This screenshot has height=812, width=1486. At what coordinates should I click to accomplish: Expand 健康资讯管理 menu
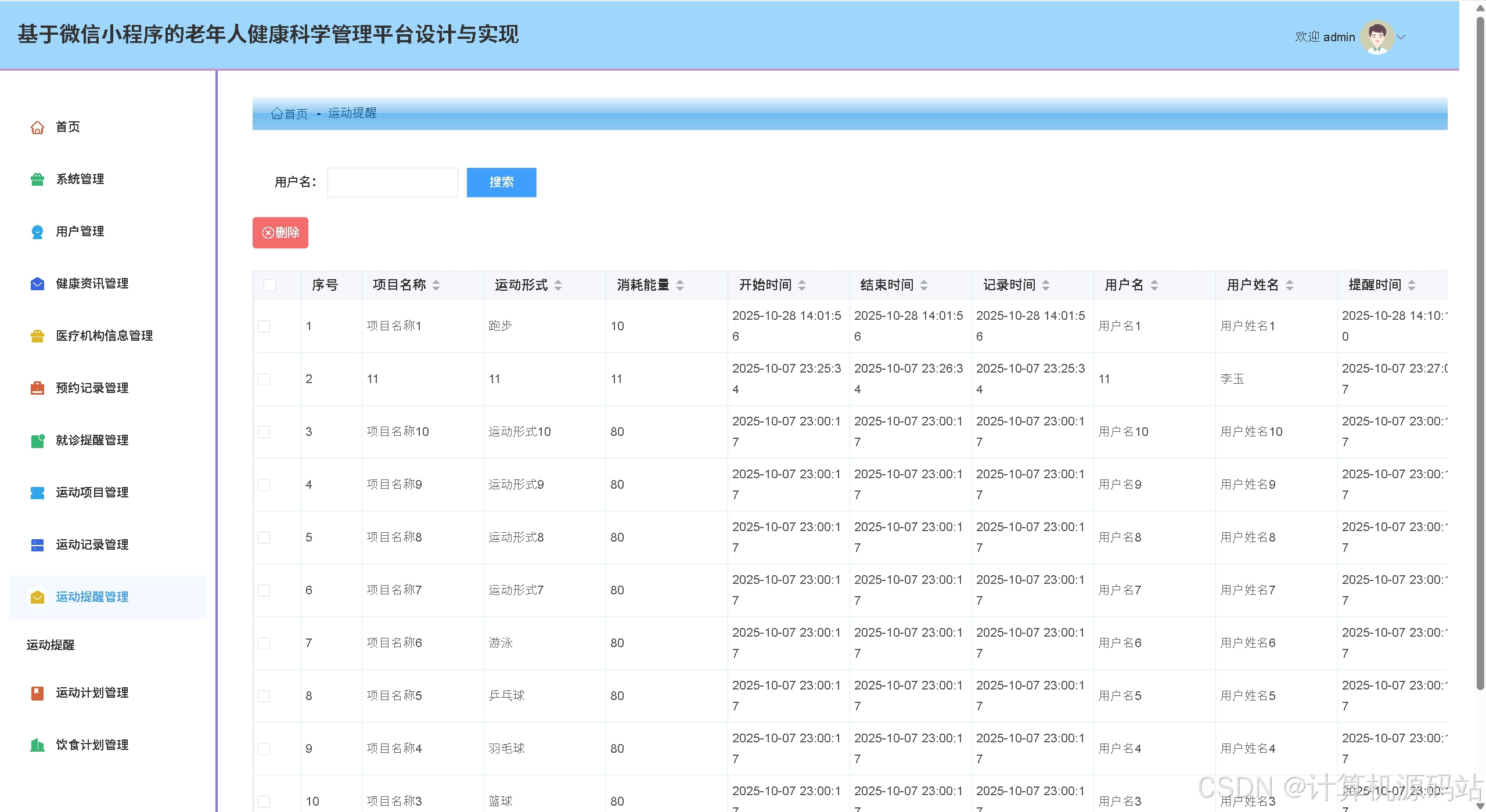(x=107, y=284)
